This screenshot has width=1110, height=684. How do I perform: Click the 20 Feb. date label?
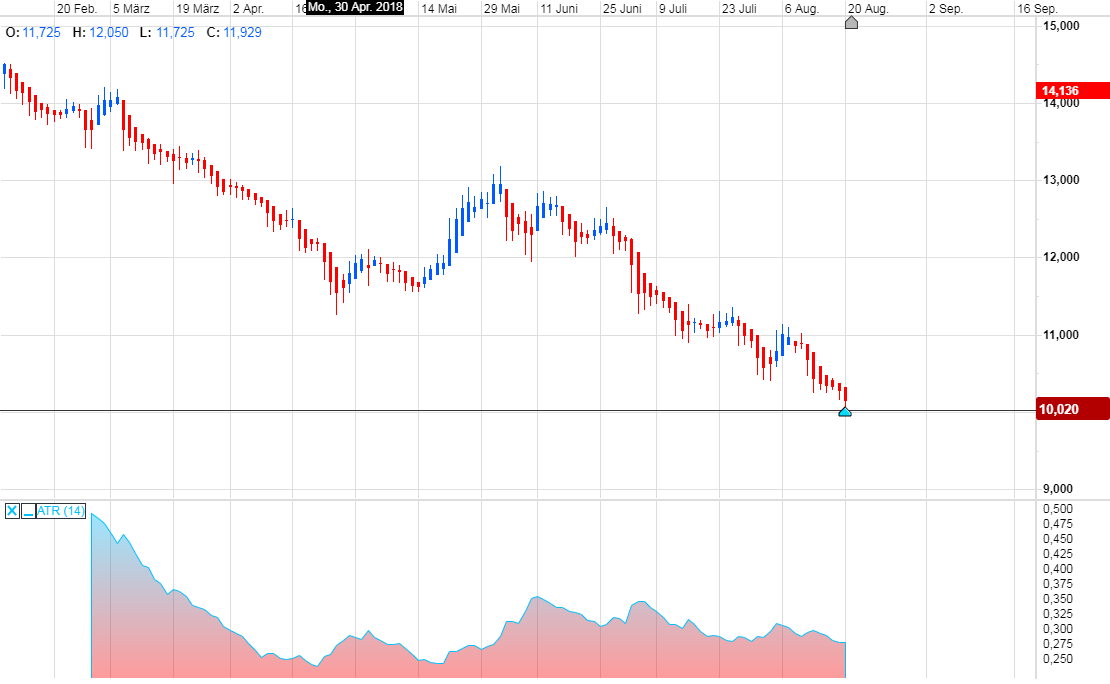pyautogui.click(x=77, y=9)
